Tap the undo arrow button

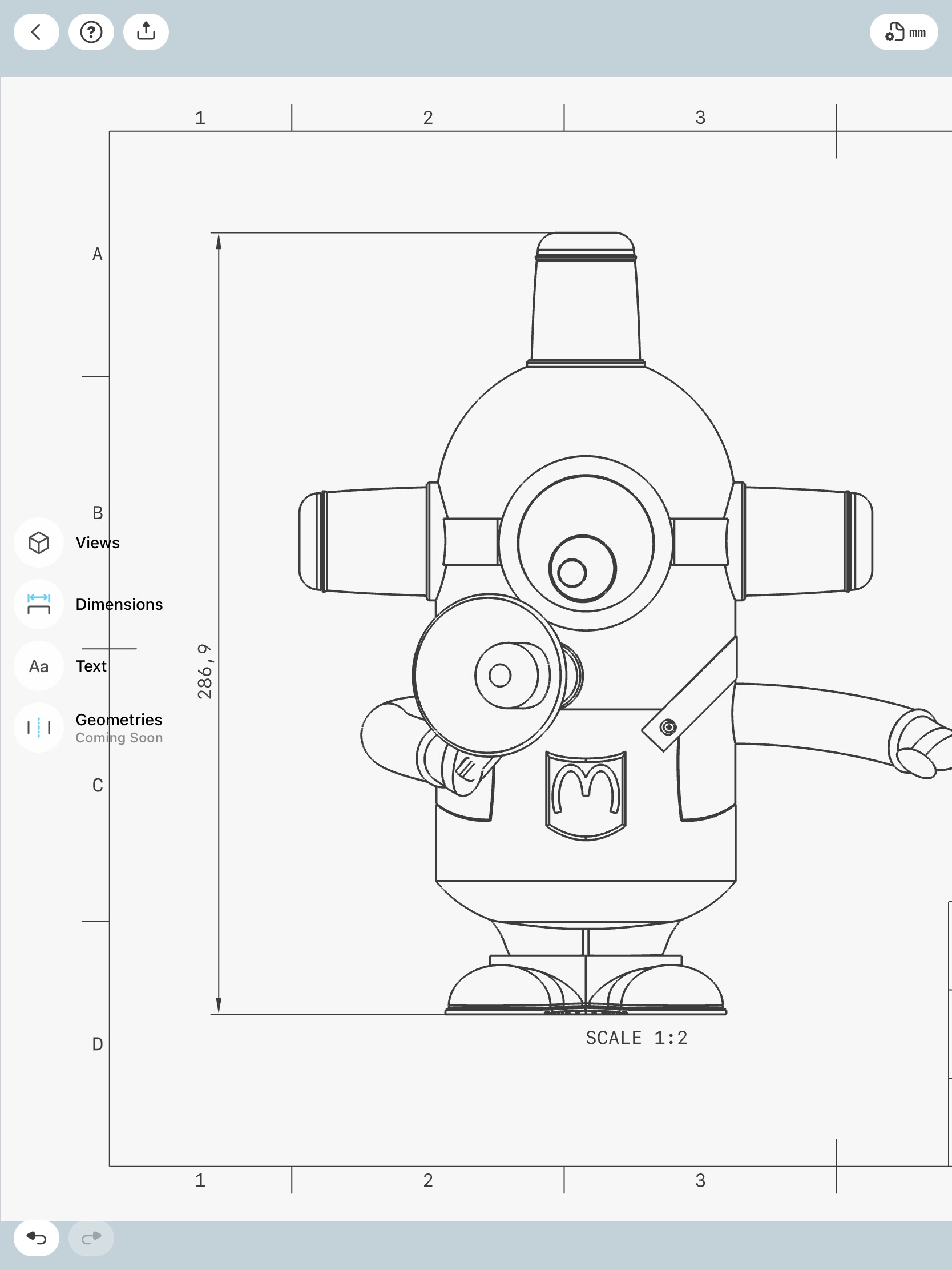tap(36, 1238)
